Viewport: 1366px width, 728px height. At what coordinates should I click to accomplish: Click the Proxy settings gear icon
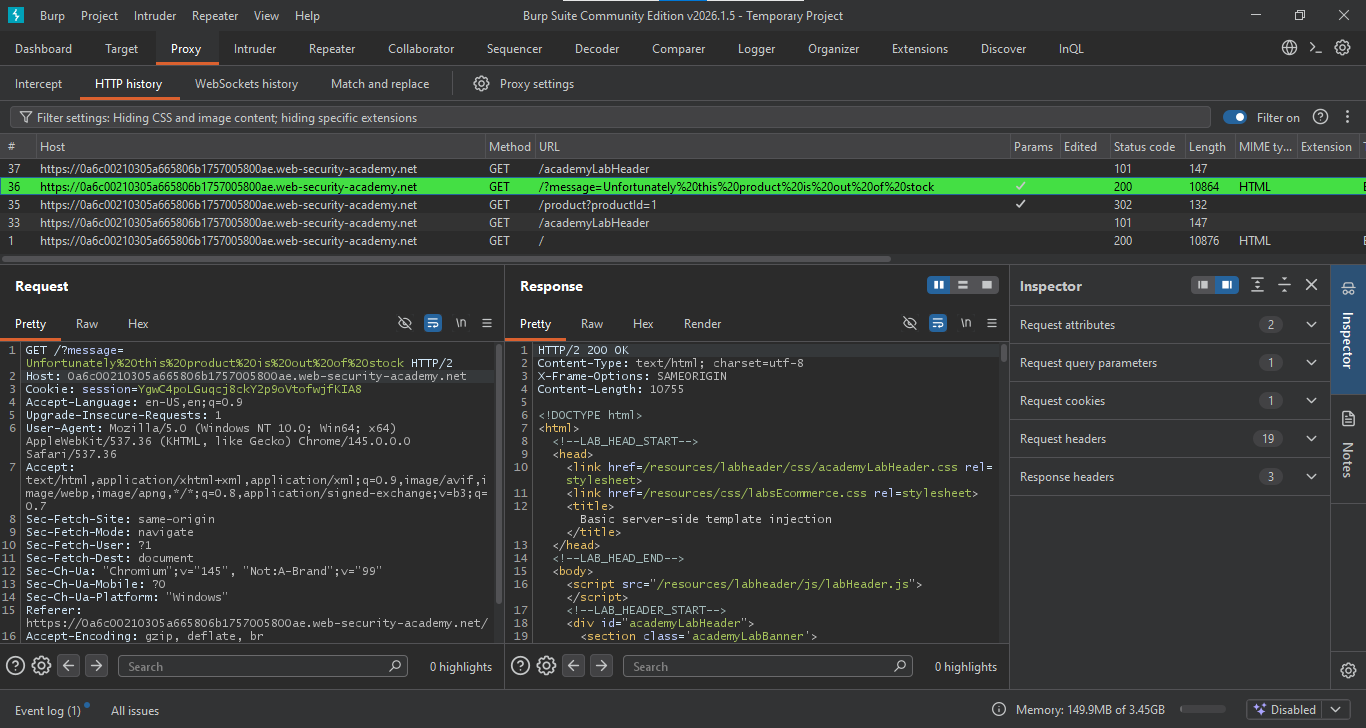pyautogui.click(x=481, y=84)
